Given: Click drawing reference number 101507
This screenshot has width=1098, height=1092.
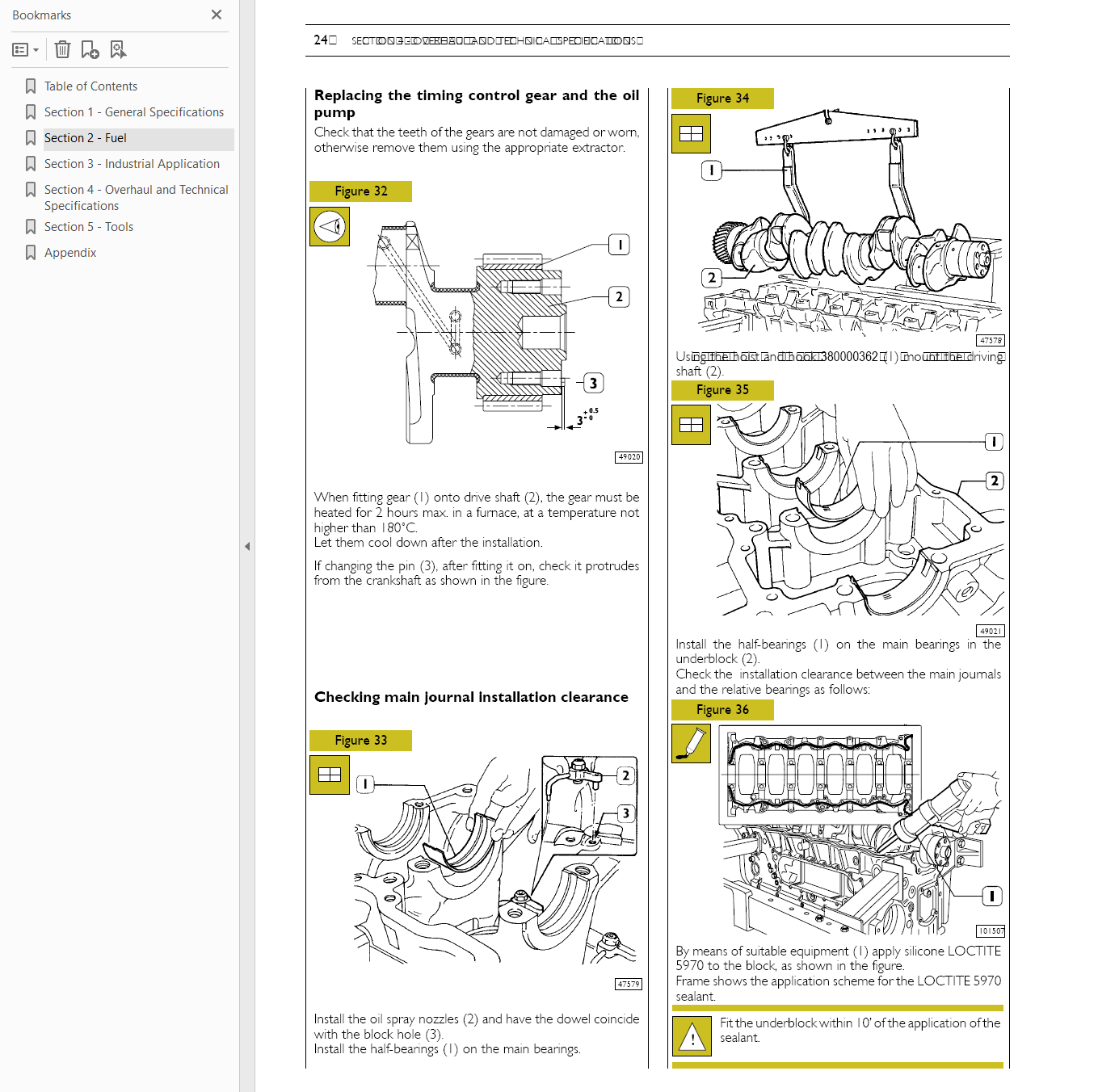Looking at the screenshot, I should 991,931.
